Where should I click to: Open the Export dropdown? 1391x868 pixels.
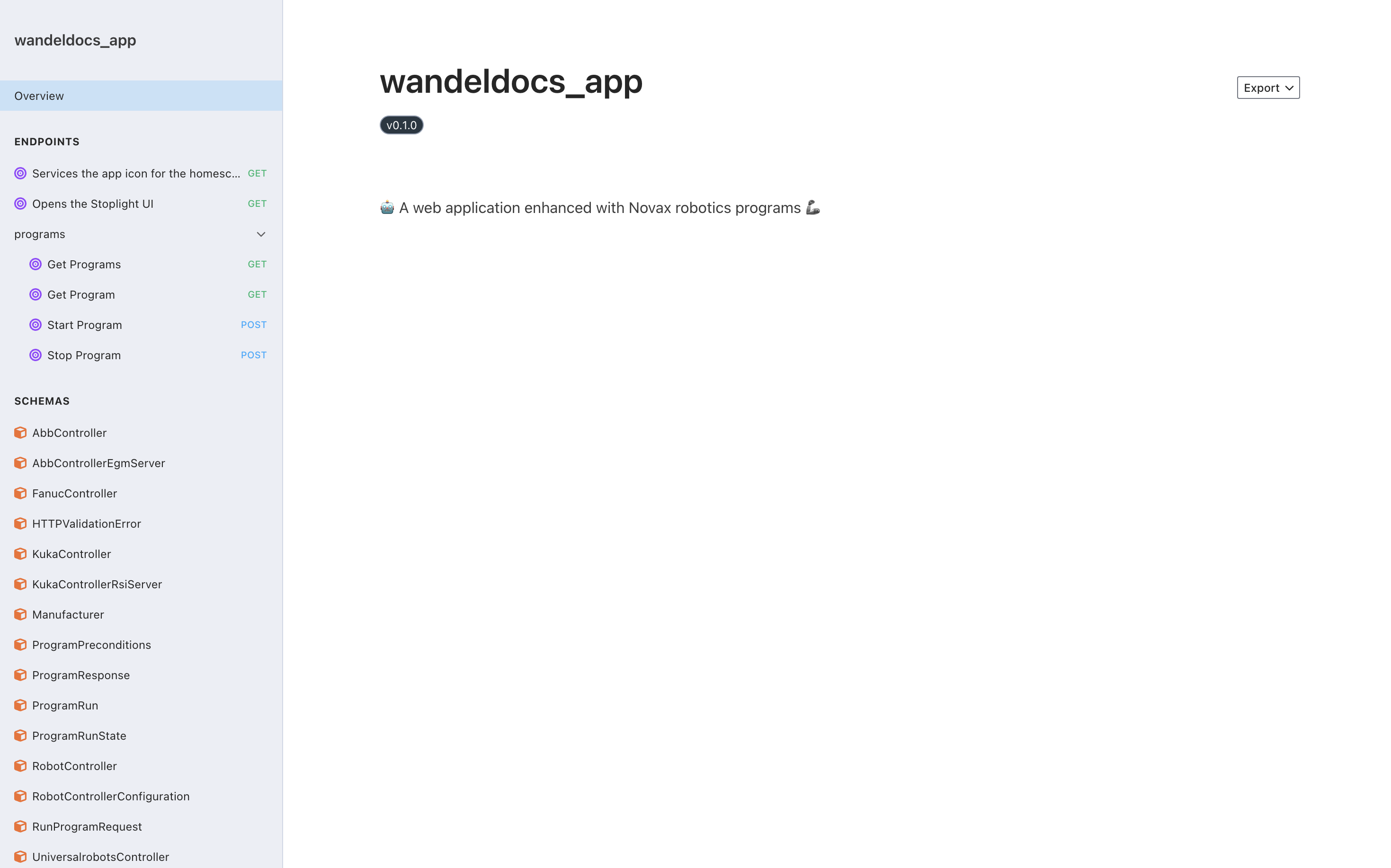[x=1268, y=88]
